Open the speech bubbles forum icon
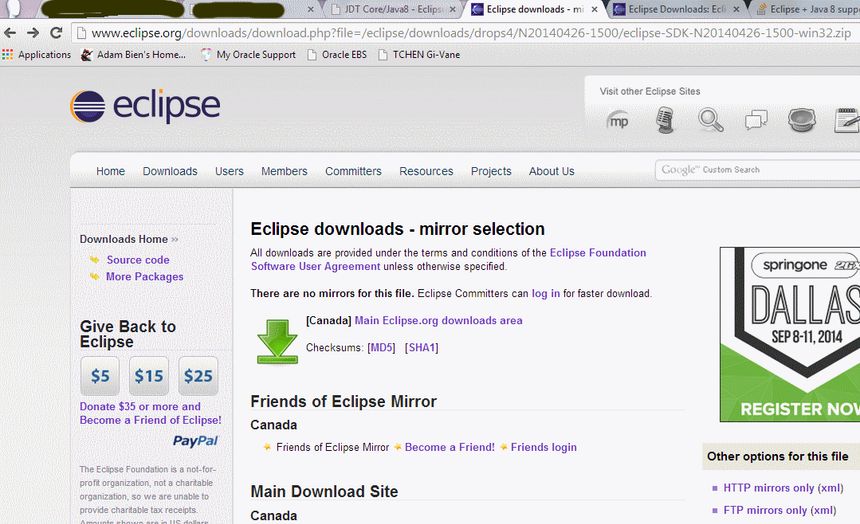Image resolution: width=860 pixels, height=524 pixels. (x=756, y=121)
